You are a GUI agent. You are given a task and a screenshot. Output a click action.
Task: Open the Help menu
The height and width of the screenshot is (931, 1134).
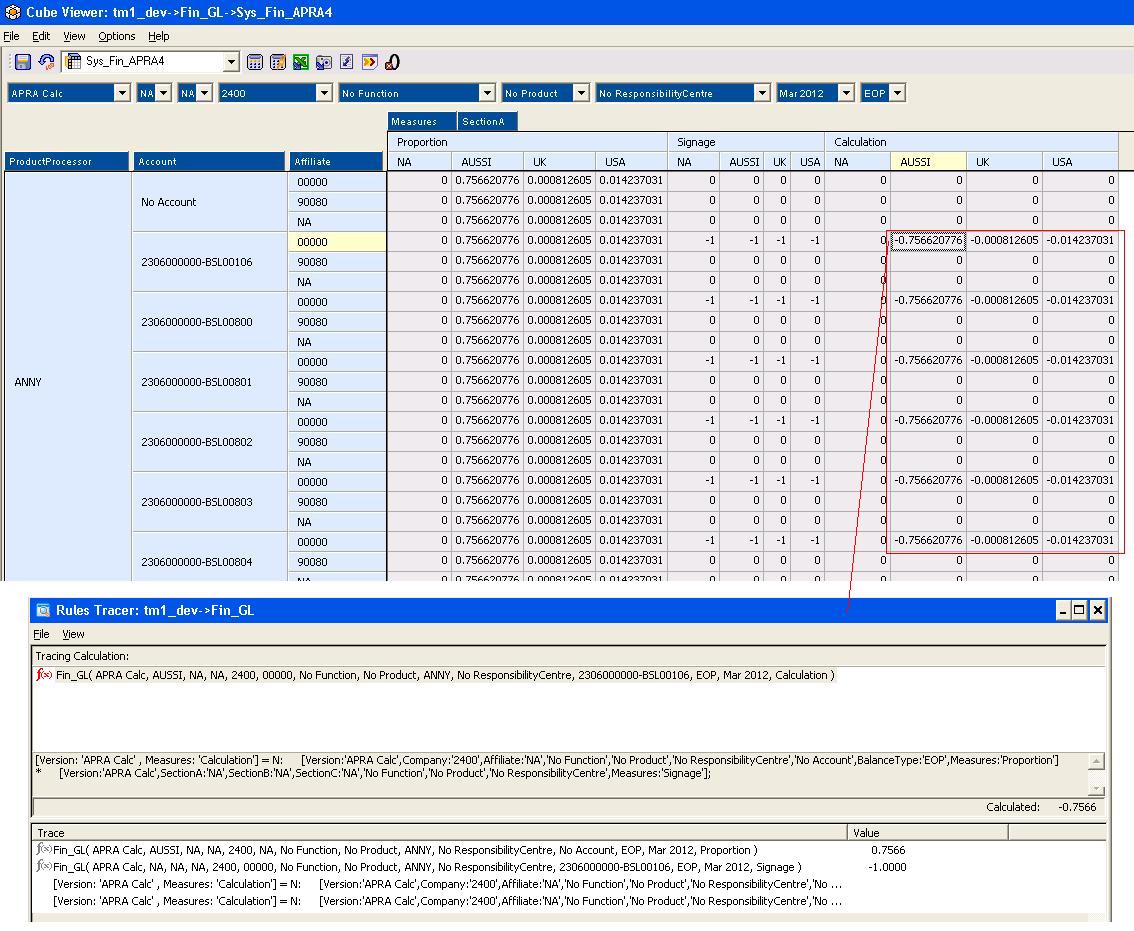pos(158,36)
